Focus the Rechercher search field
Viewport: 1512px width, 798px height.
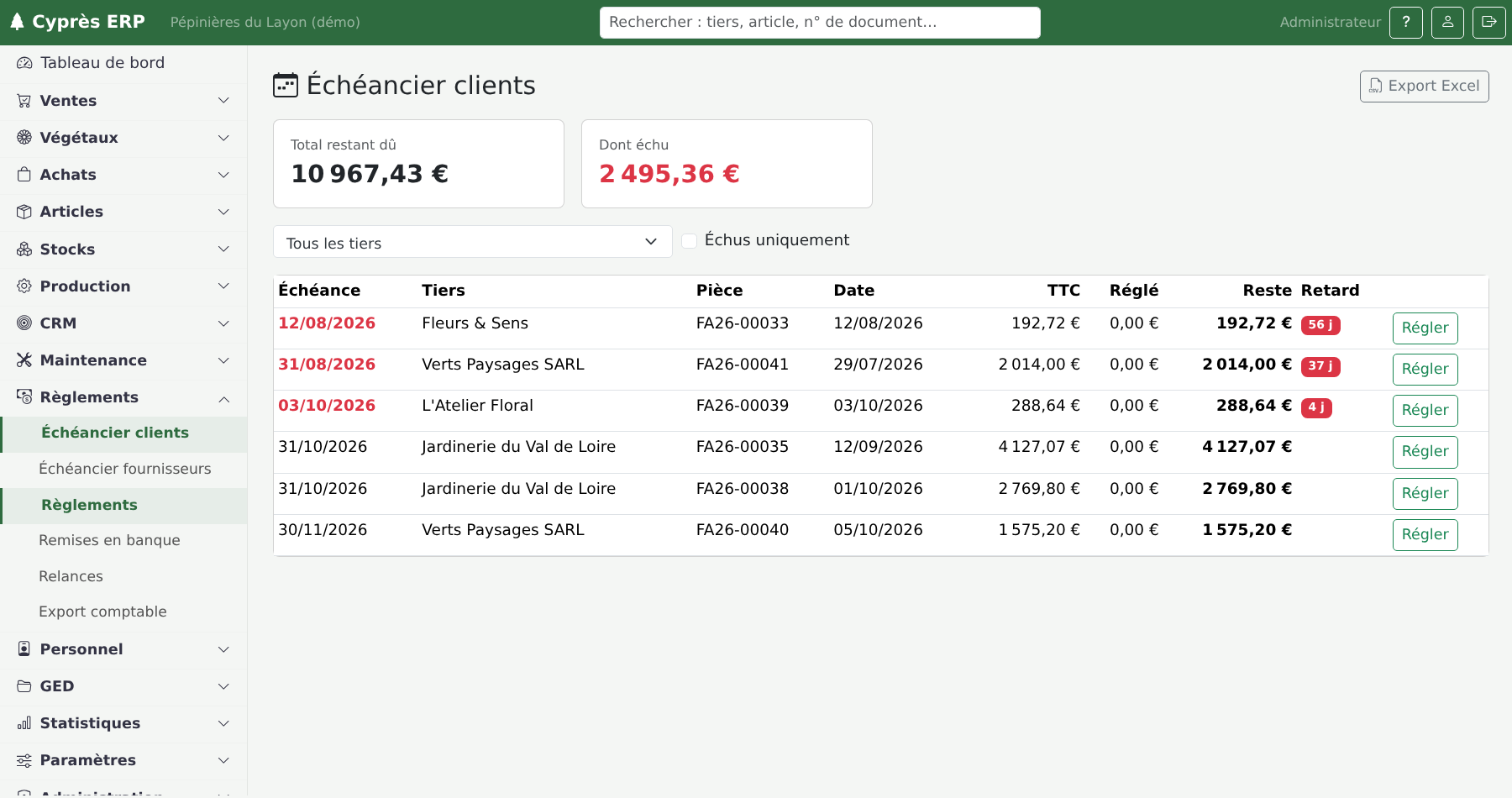[820, 23]
